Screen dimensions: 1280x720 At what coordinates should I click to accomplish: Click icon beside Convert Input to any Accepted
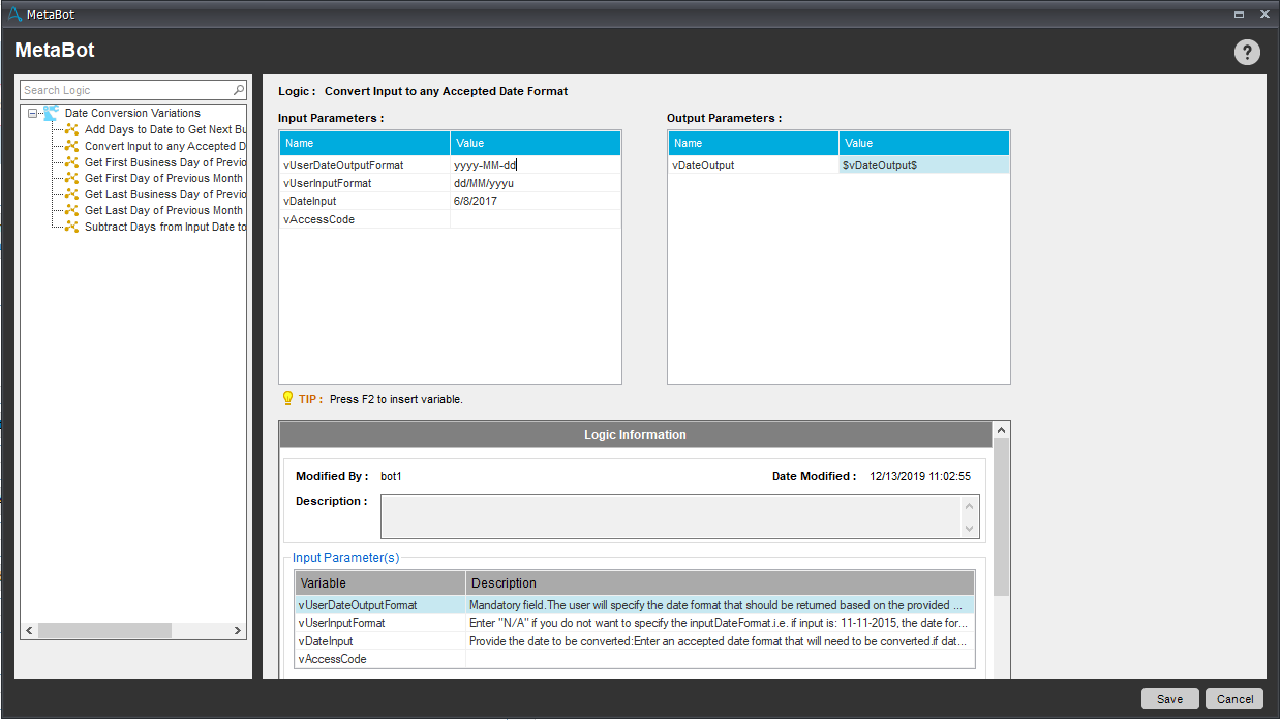click(x=72, y=146)
